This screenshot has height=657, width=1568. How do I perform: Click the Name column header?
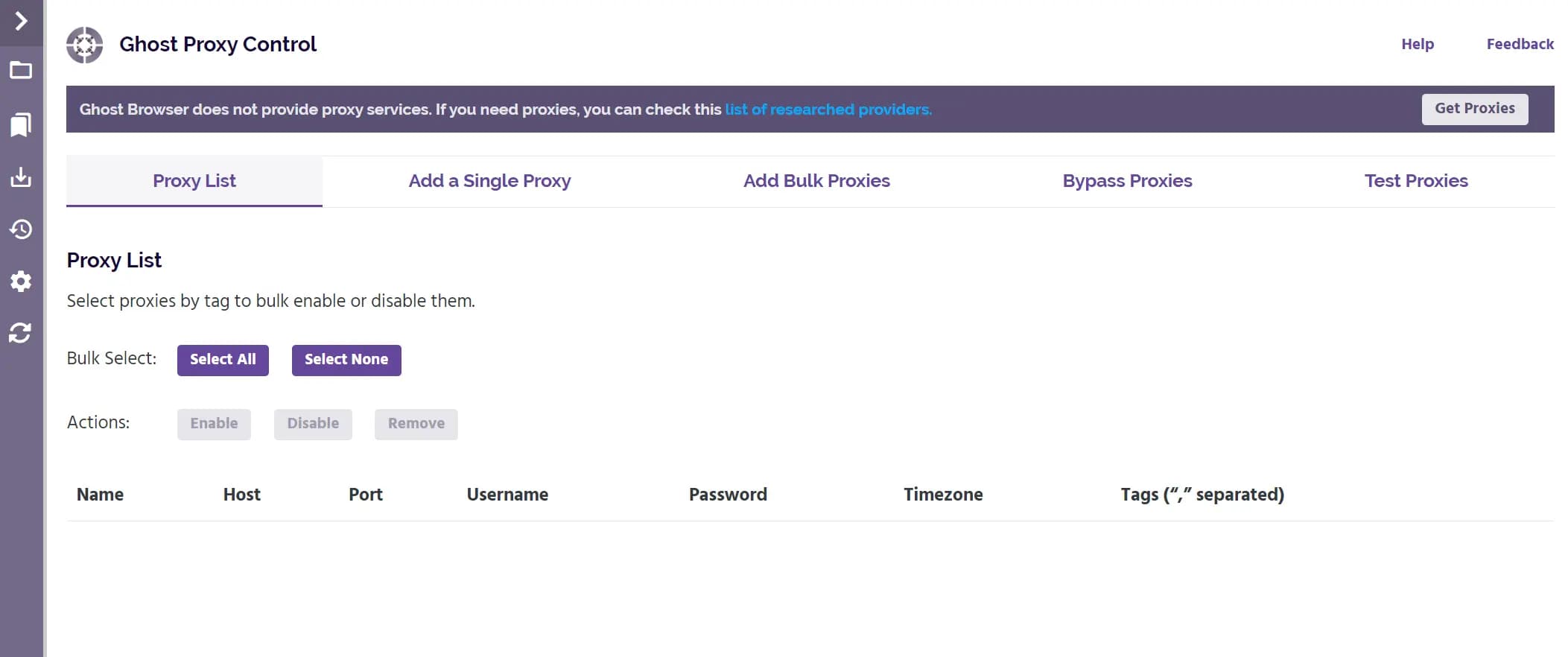pyautogui.click(x=100, y=495)
